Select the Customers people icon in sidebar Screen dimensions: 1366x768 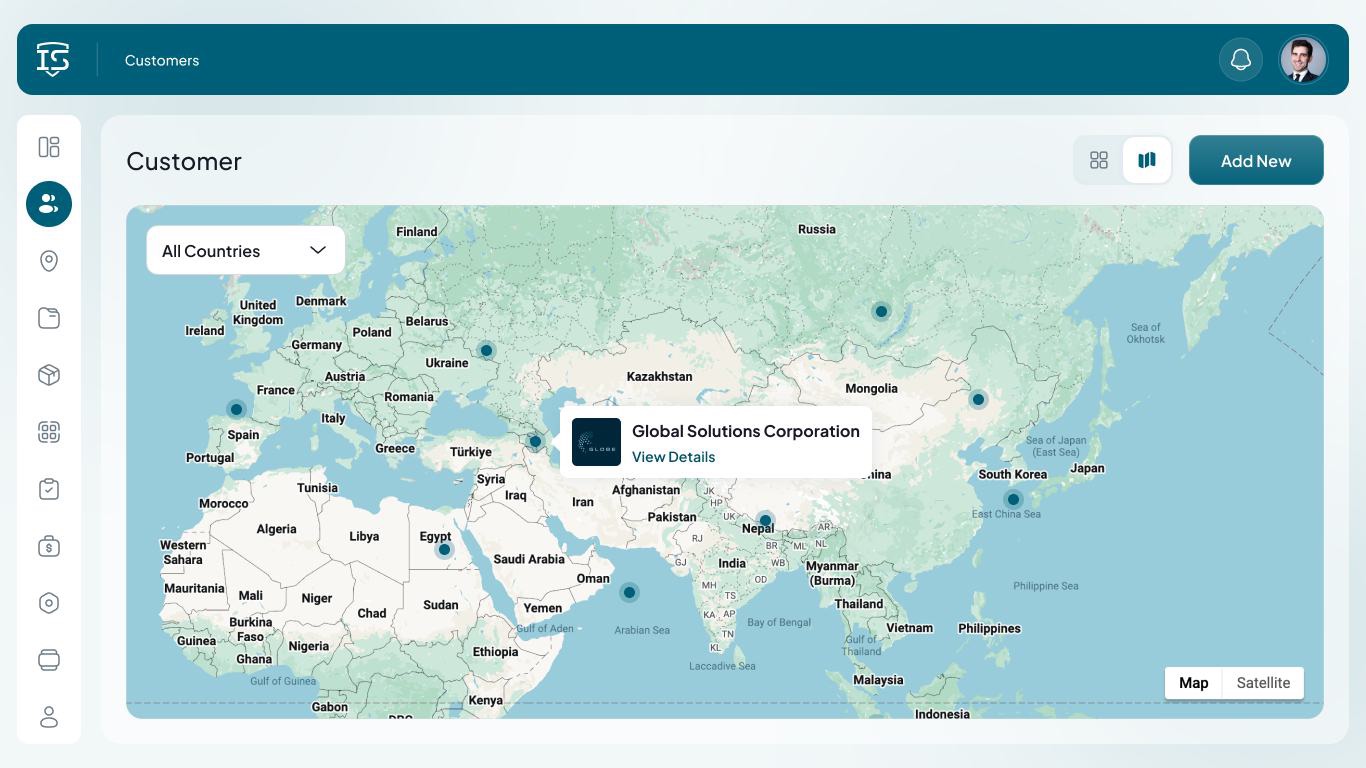tap(49, 204)
